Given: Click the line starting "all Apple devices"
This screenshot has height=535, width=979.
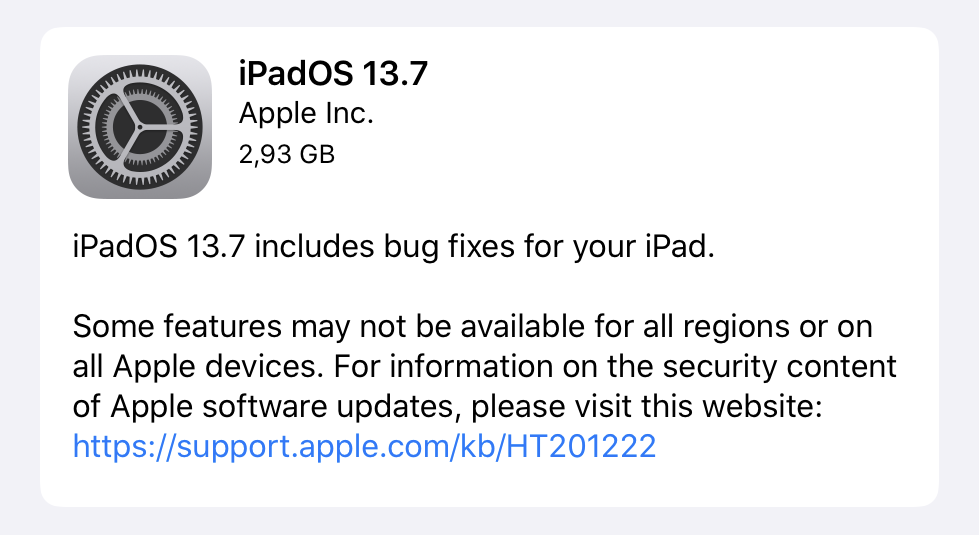Looking at the screenshot, I should pos(484,366).
